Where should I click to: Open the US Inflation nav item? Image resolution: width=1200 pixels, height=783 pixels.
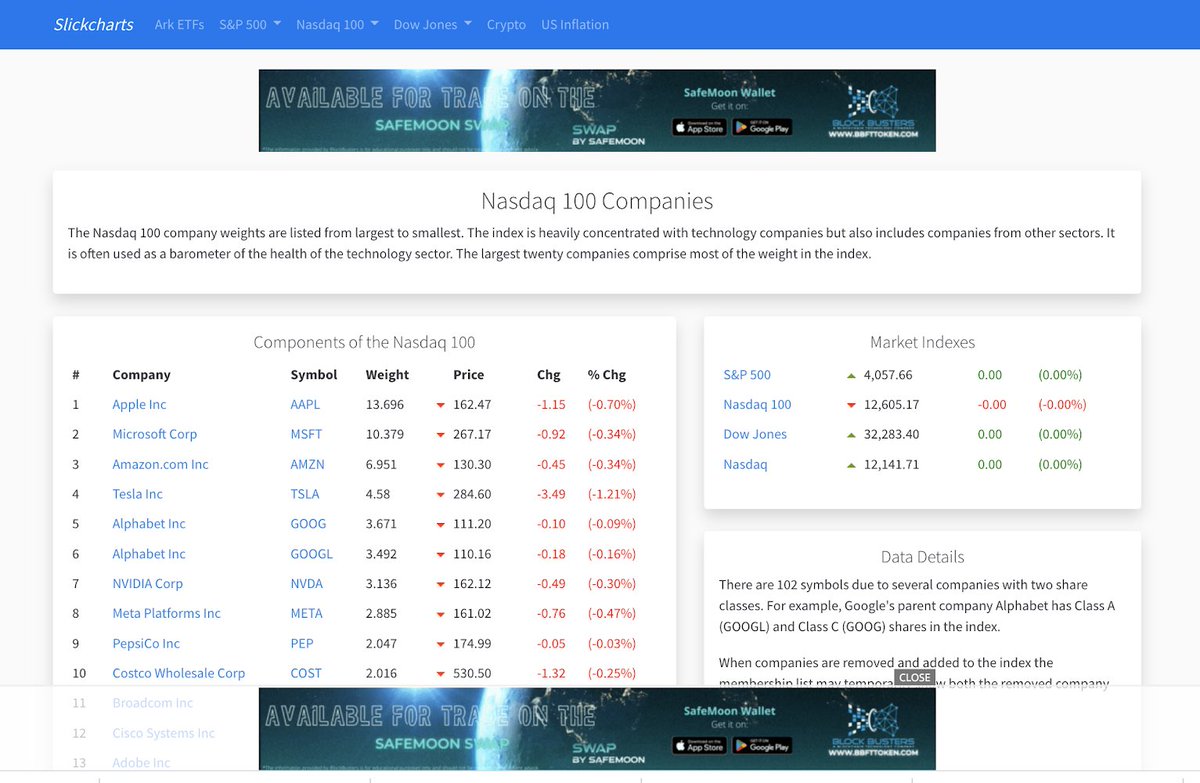[x=575, y=24]
